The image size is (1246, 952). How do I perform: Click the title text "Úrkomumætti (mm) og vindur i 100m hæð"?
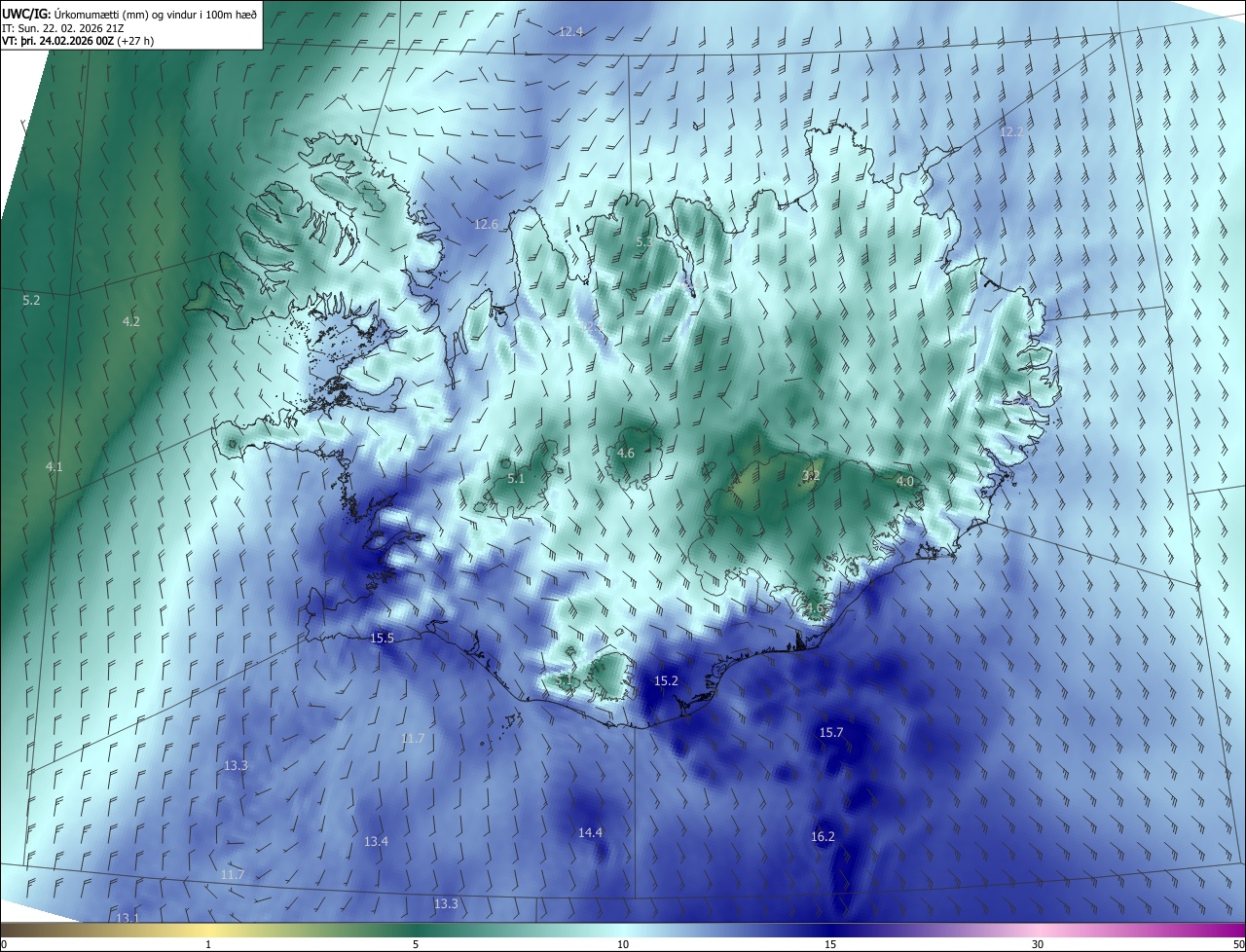tap(156, 14)
